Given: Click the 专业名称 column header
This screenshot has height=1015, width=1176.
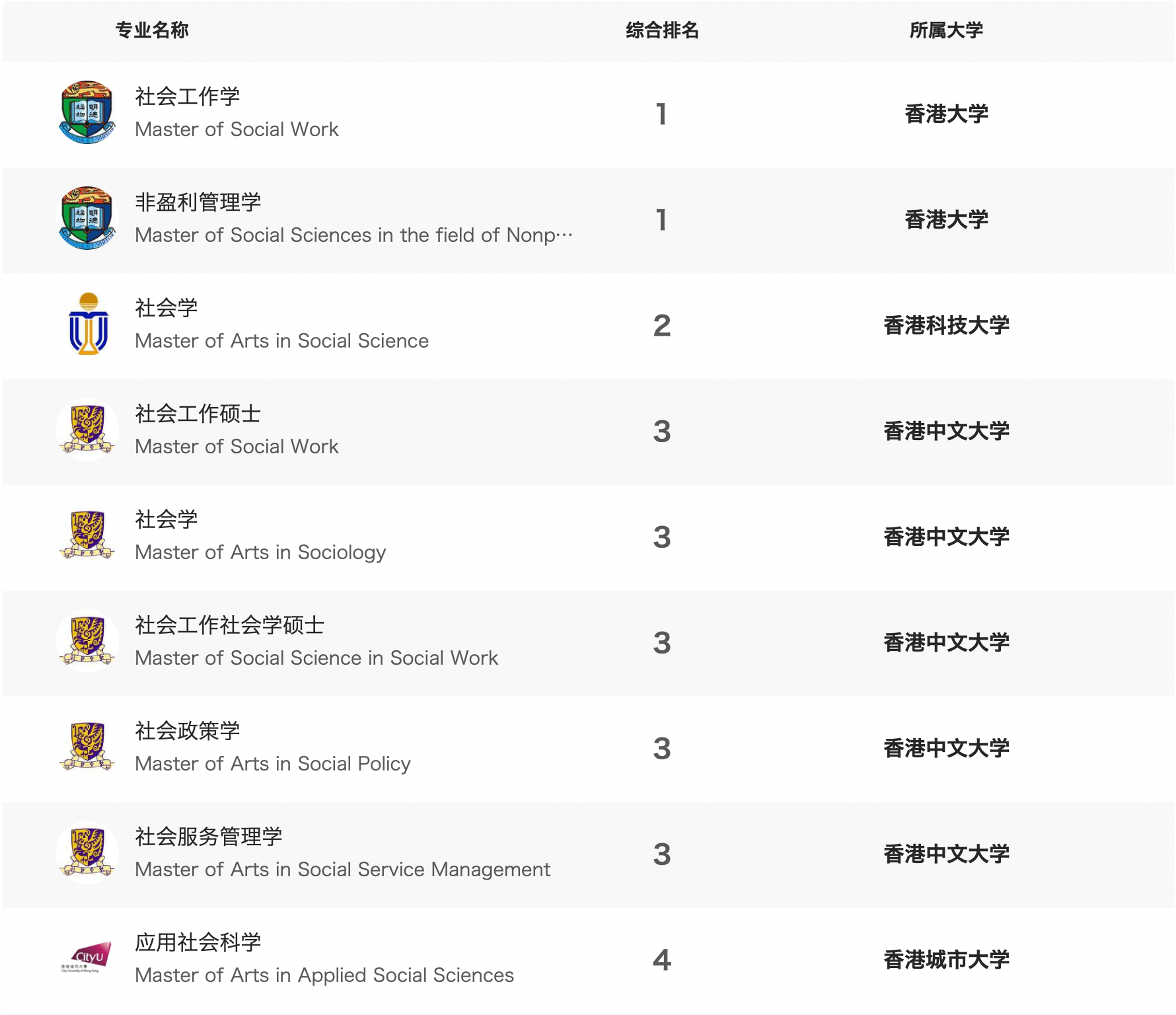Looking at the screenshot, I should tap(152, 30).
